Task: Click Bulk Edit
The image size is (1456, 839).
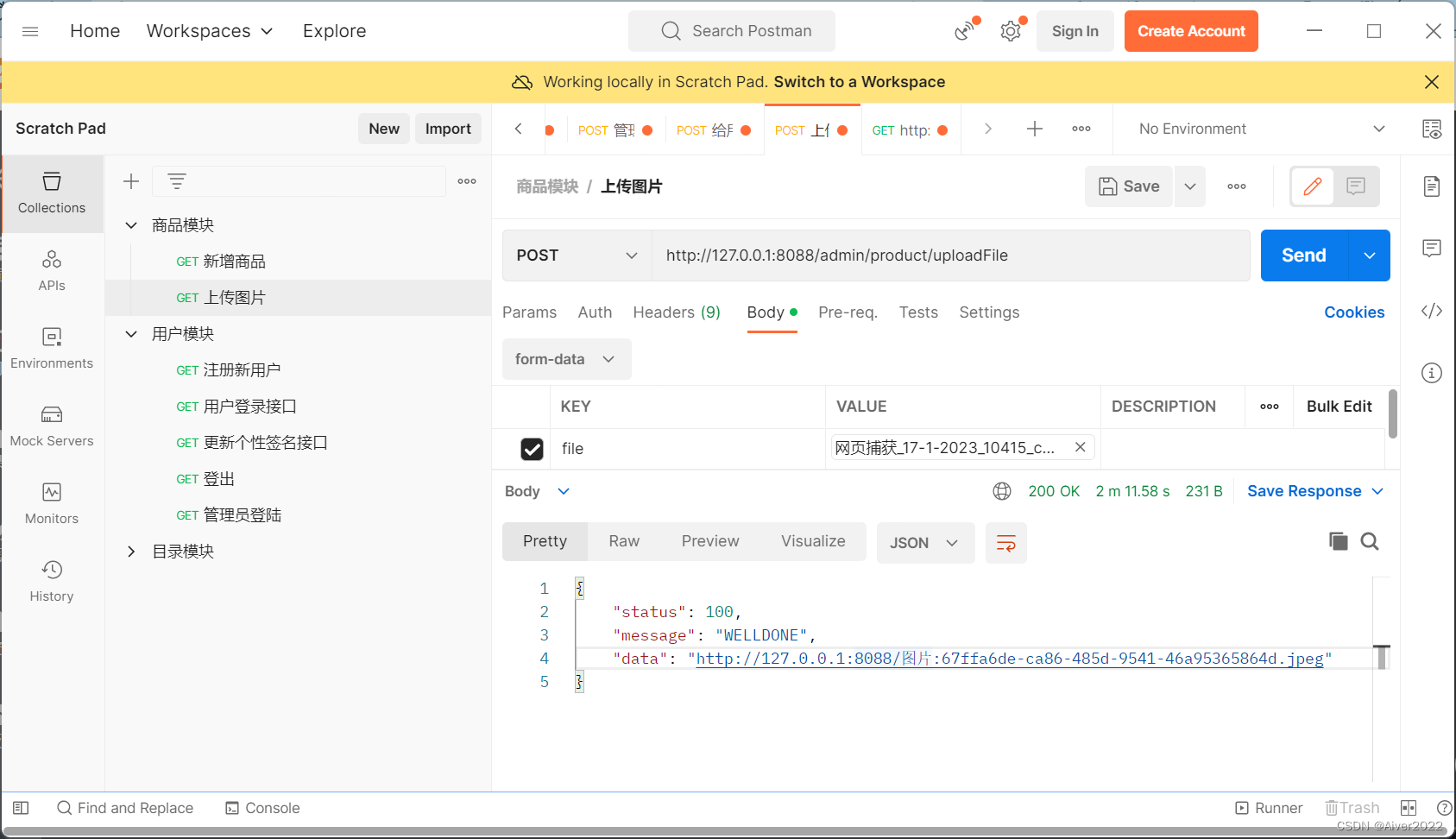Action: [1339, 407]
